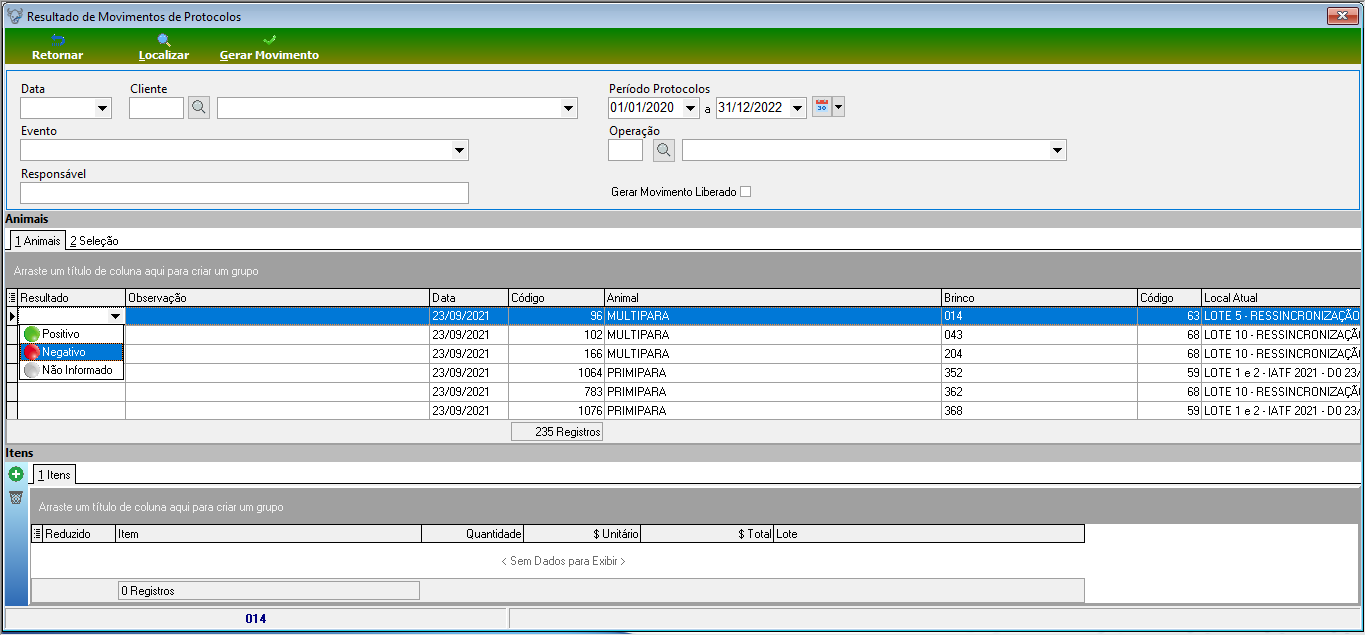Open the Cliente name dropdown

pos(569,108)
